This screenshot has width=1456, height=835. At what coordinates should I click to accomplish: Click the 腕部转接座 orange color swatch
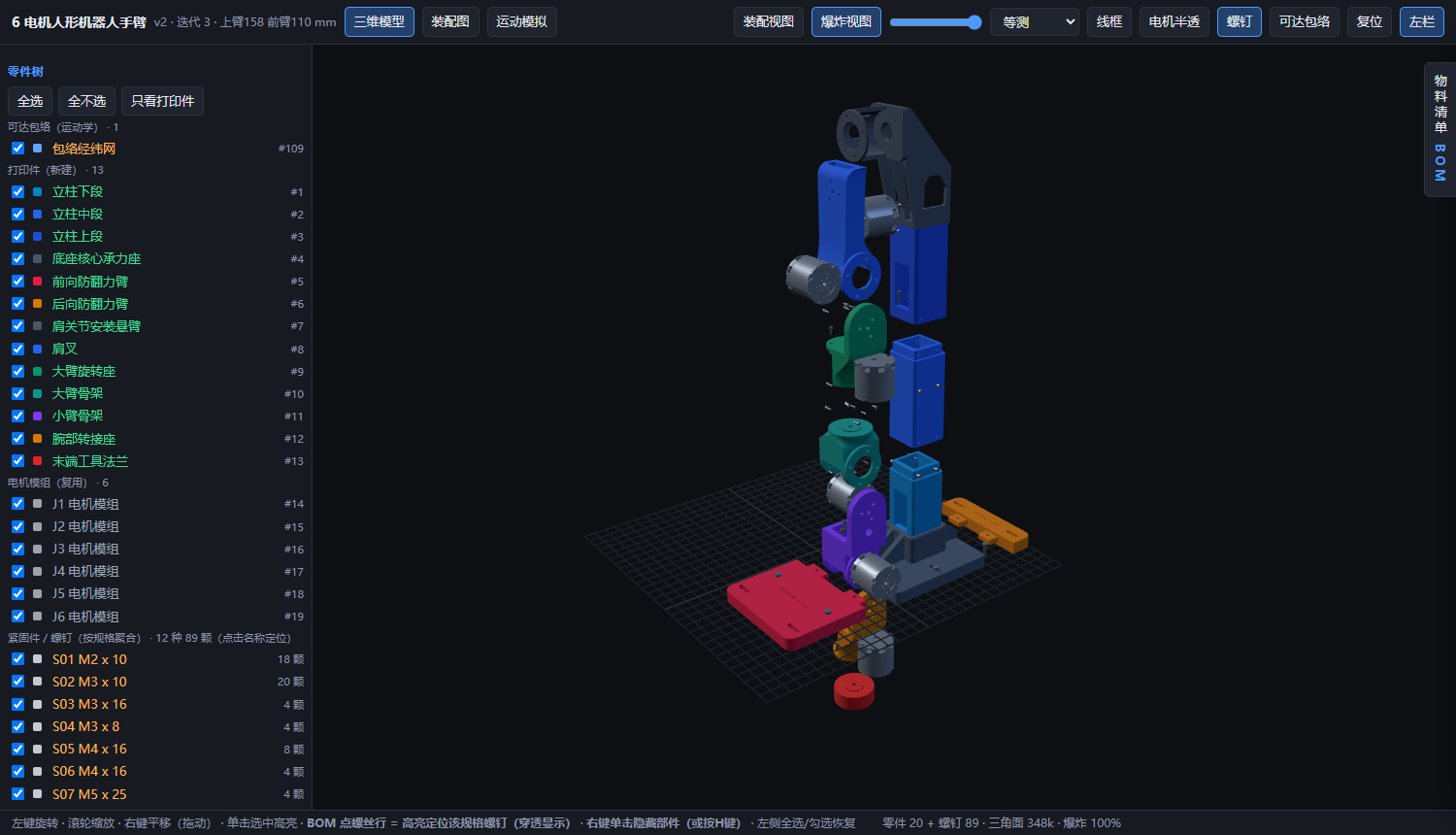tap(37, 439)
